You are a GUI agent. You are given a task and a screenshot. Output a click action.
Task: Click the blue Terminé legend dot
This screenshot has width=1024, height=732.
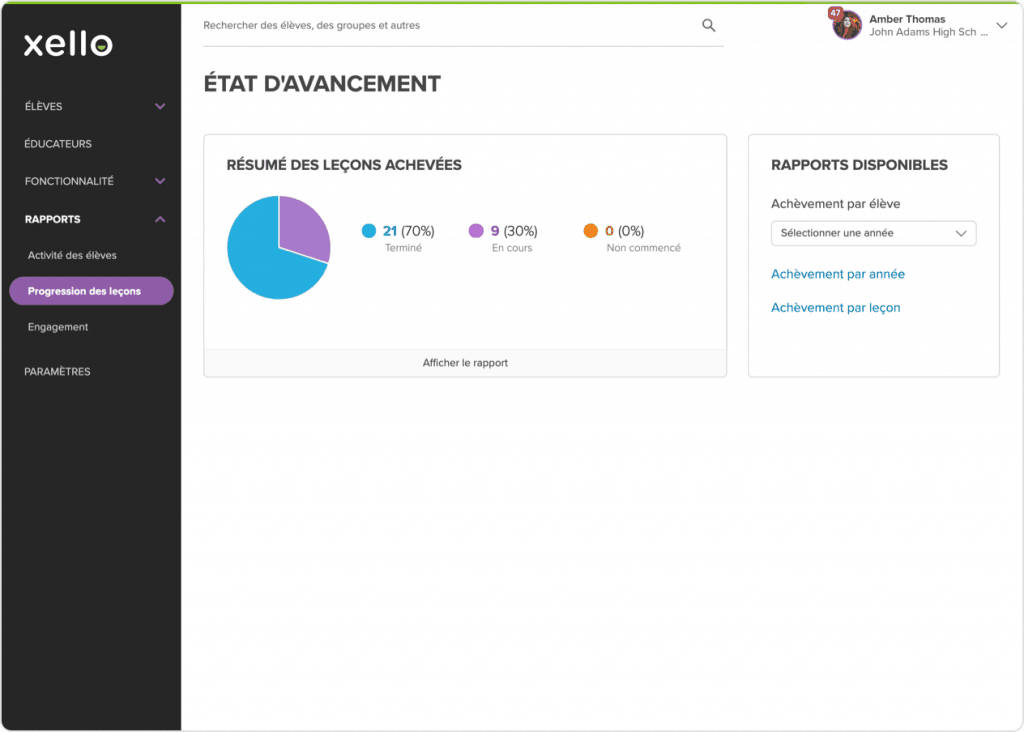pos(368,231)
